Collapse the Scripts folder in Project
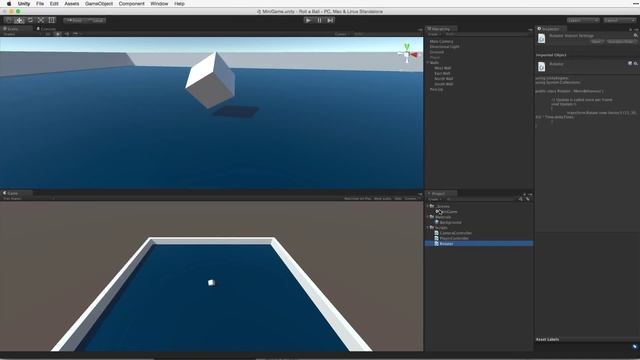Viewport: 640px width, 360px height. pos(428,227)
